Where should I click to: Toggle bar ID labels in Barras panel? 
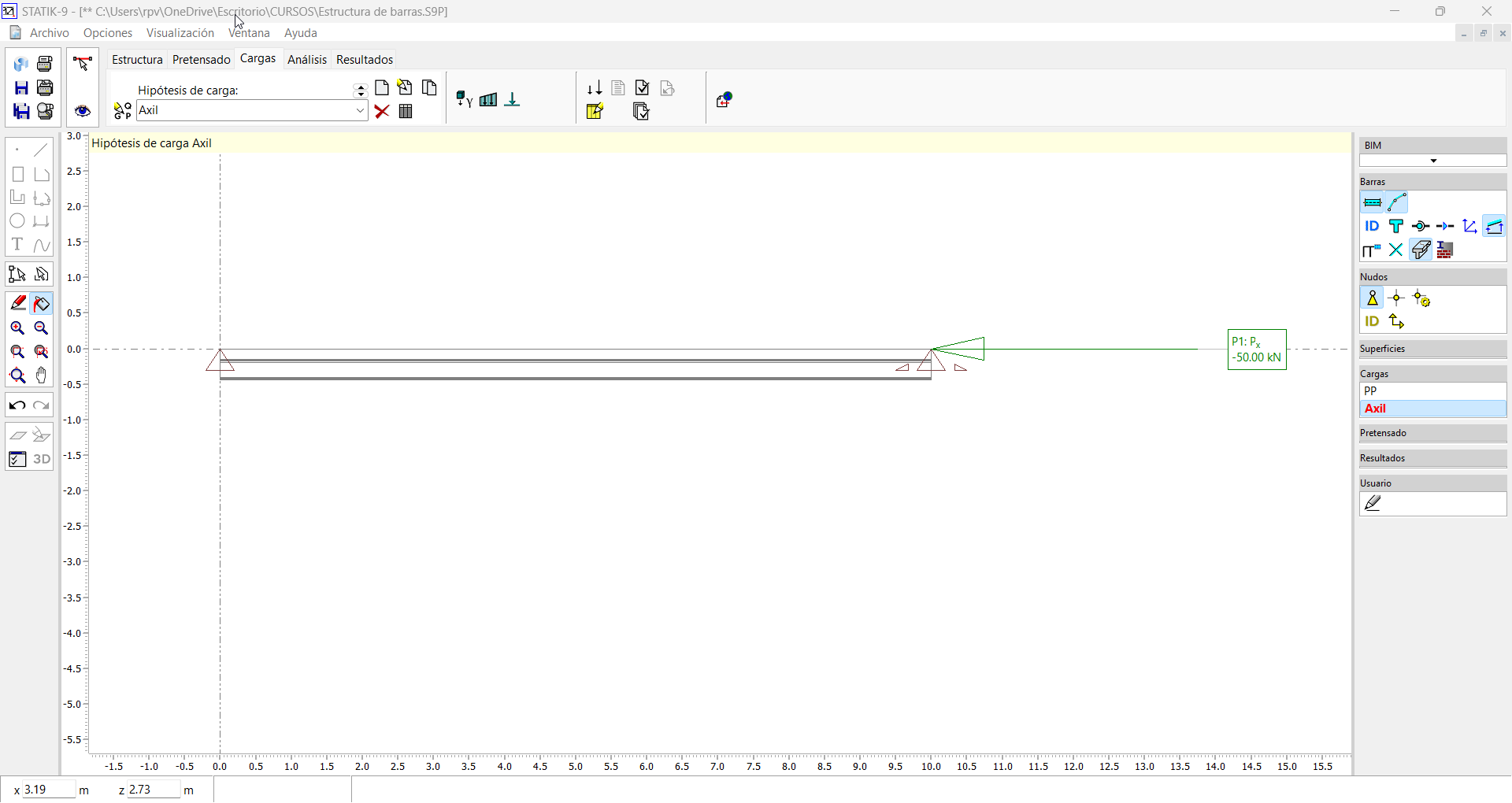click(x=1372, y=227)
